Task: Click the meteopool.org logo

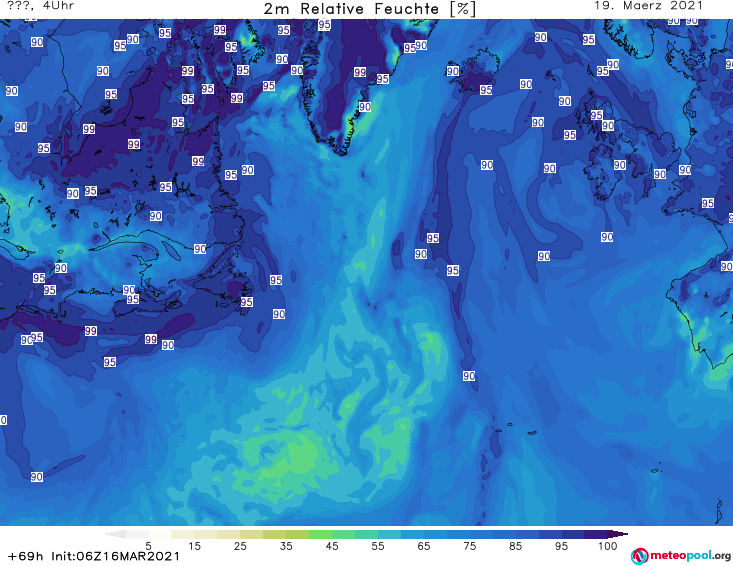Action: [681, 556]
